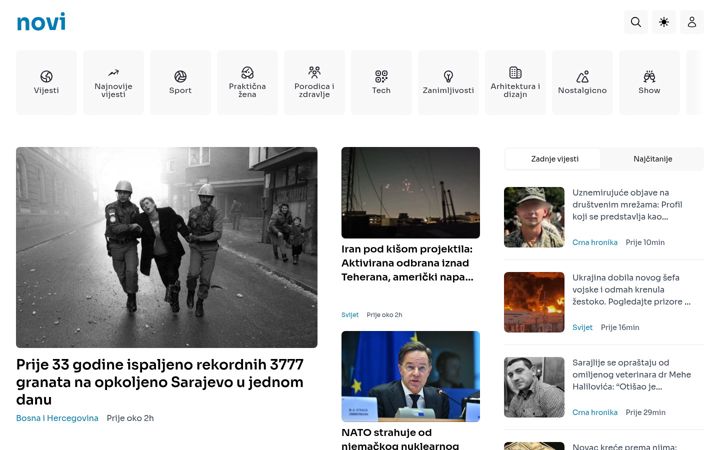Open the user account icon

692,22
